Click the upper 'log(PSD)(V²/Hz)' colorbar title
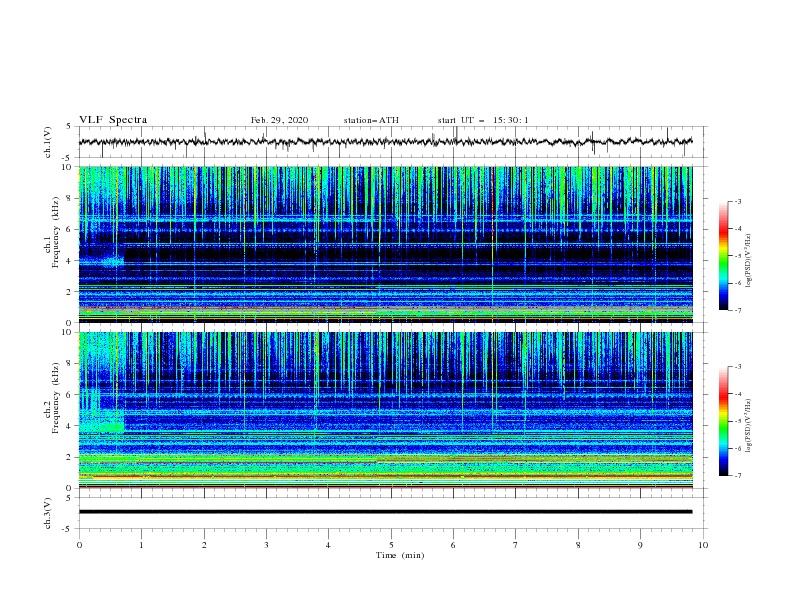The width and height of the screenshot is (792, 612). (749, 261)
